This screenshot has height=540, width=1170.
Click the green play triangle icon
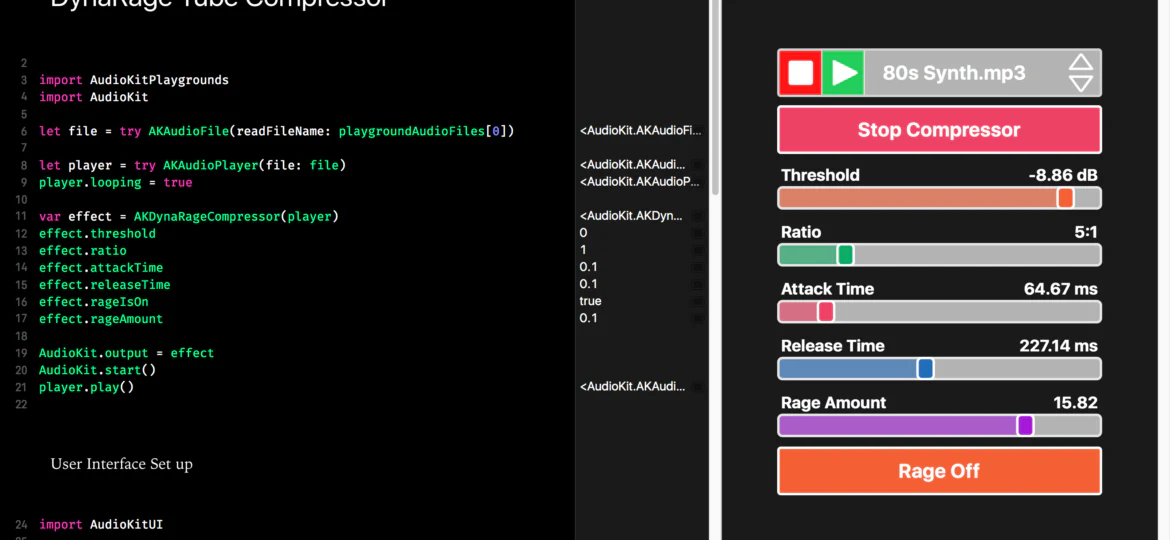[843, 73]
